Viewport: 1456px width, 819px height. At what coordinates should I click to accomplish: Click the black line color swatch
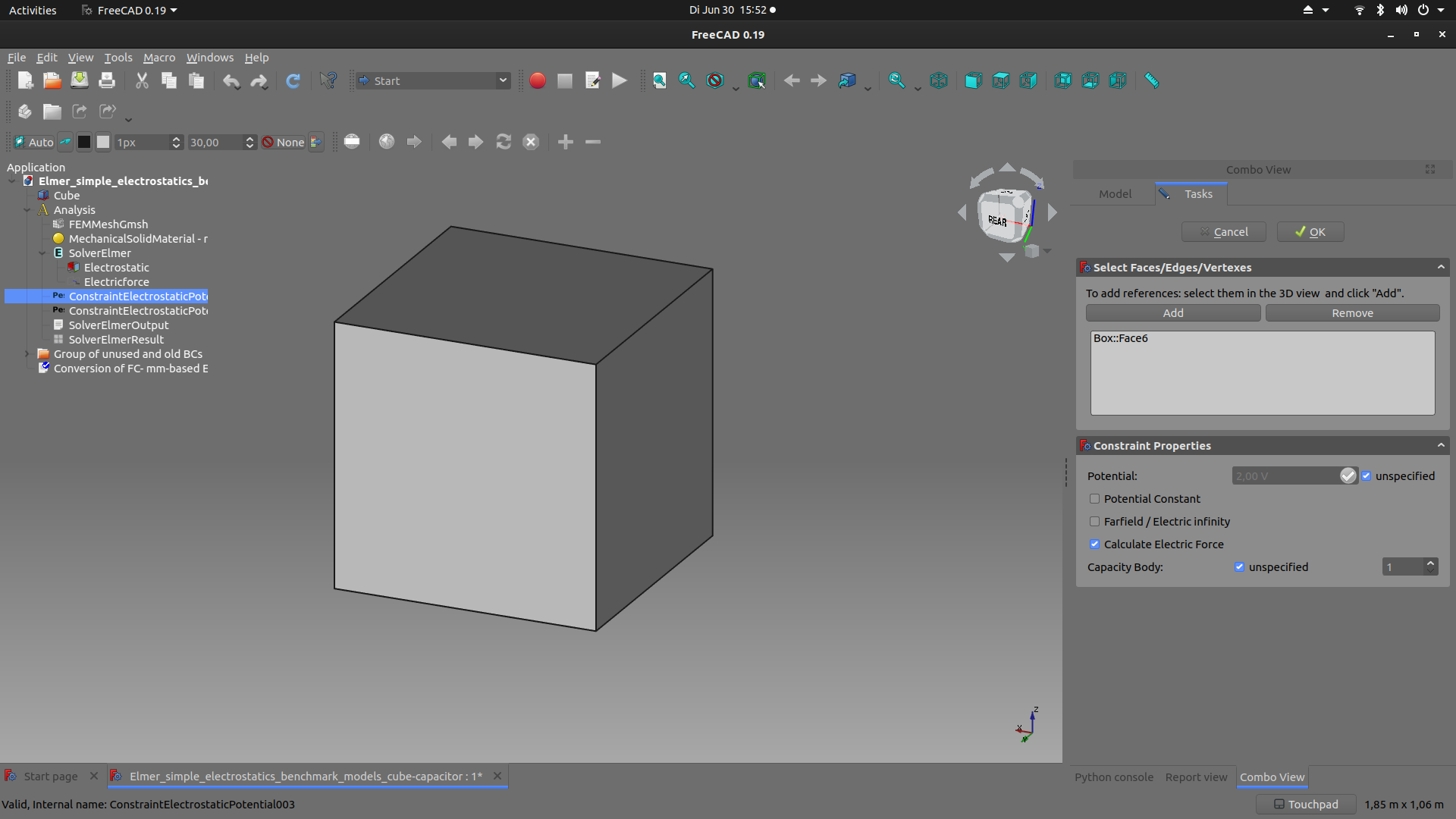pyautogui.click(x=84, y=142)
